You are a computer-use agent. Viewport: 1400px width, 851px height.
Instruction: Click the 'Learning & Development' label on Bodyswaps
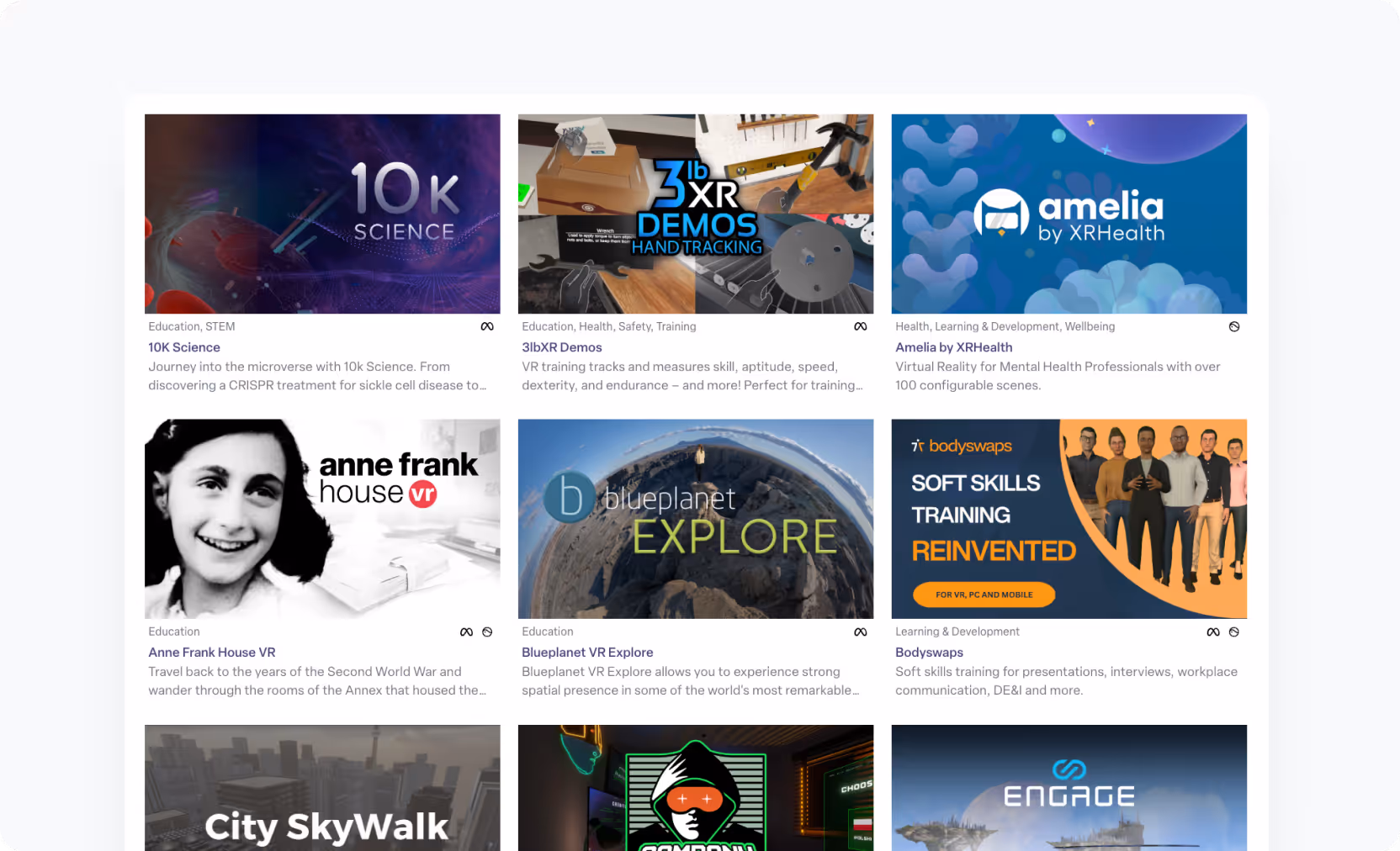957,632
